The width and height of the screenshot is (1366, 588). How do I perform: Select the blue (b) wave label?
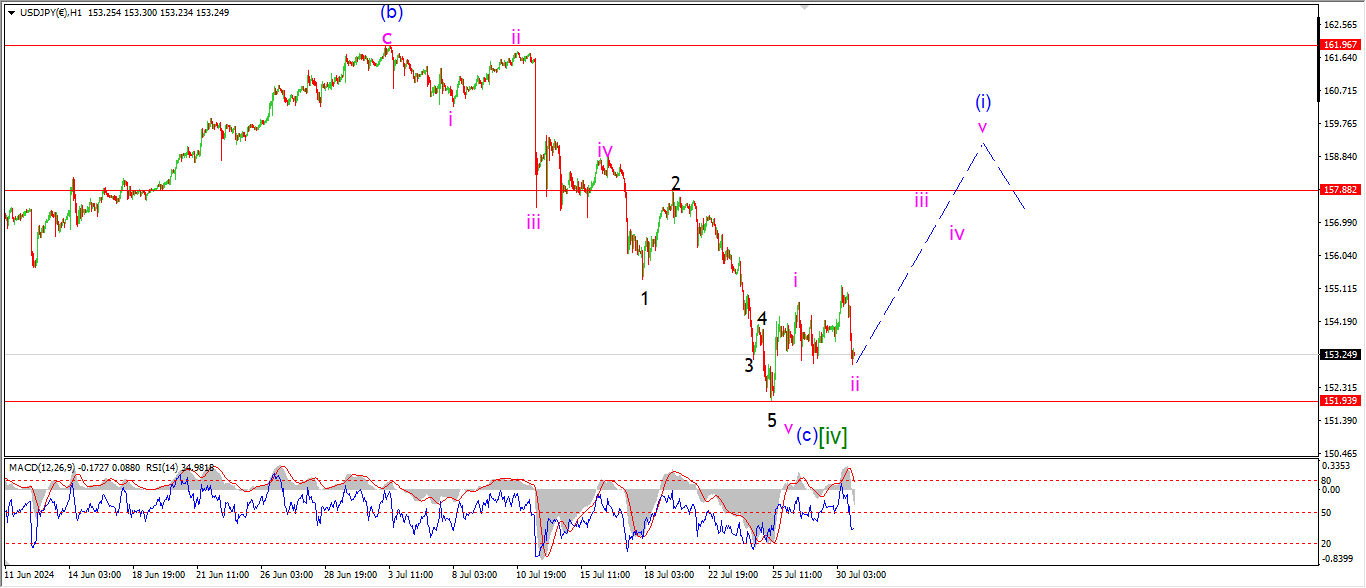coord(391,13)
